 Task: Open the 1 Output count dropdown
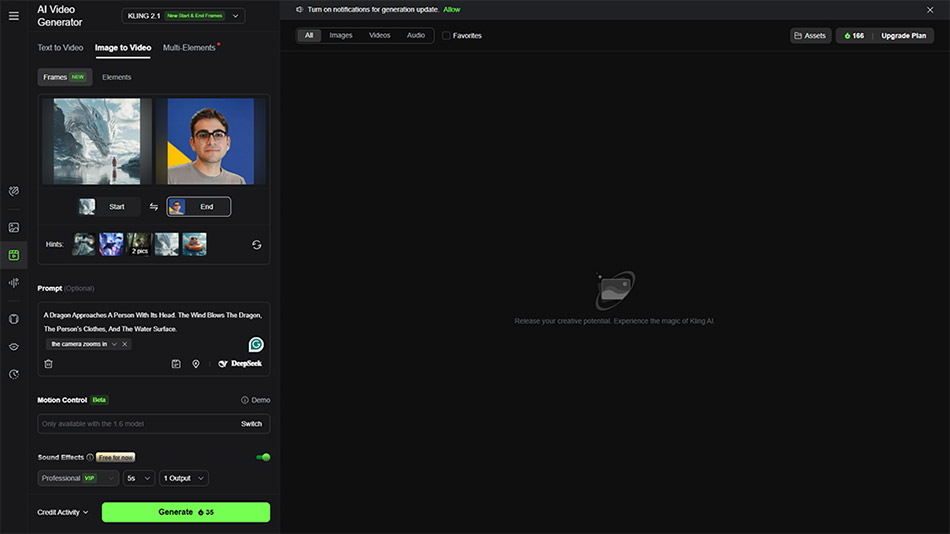coord(184,478)
